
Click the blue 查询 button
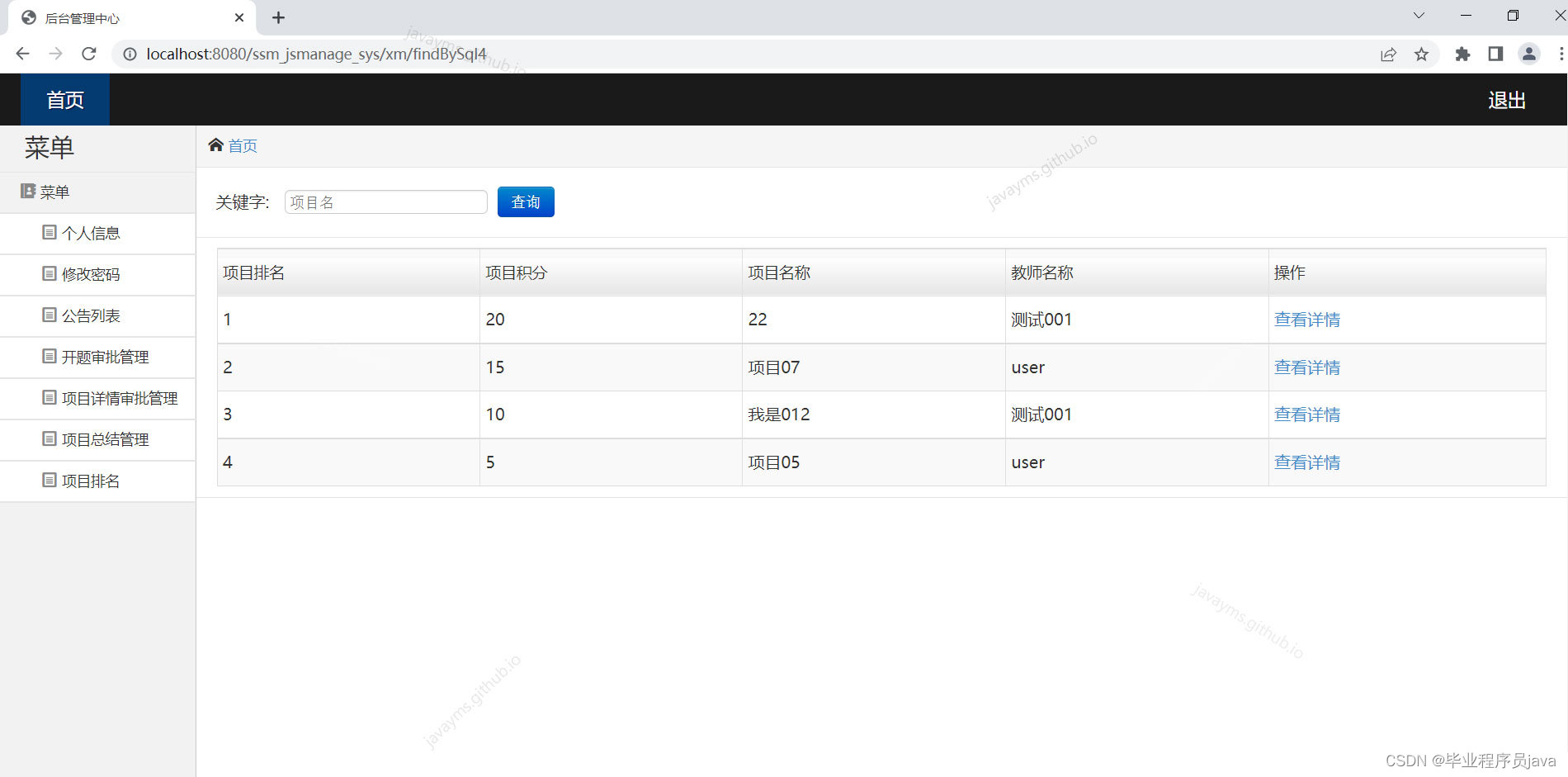pos(526,202)
